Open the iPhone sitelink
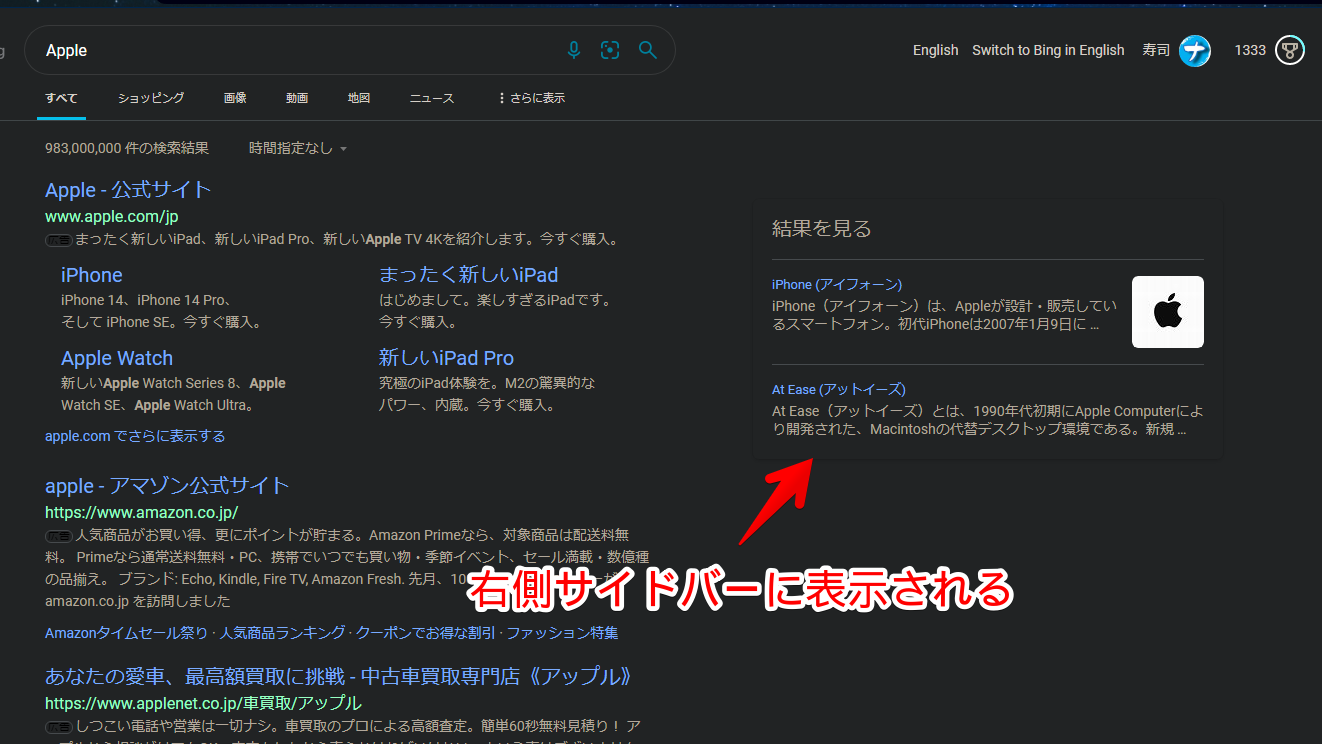This screenshot has height=744, width=1322. [x=92, y=275]
